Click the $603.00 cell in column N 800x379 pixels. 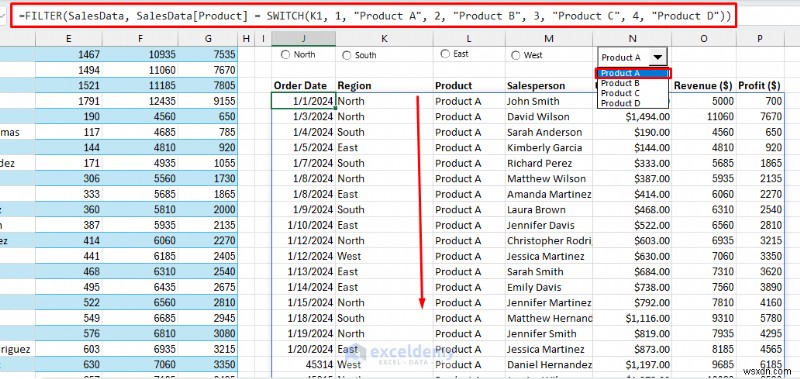632,241
